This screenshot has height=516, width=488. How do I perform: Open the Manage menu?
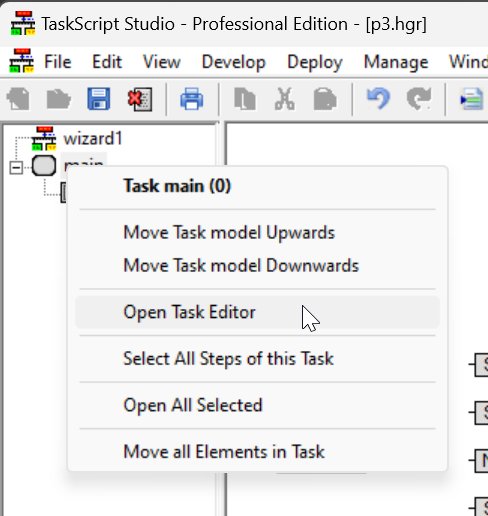396,62
